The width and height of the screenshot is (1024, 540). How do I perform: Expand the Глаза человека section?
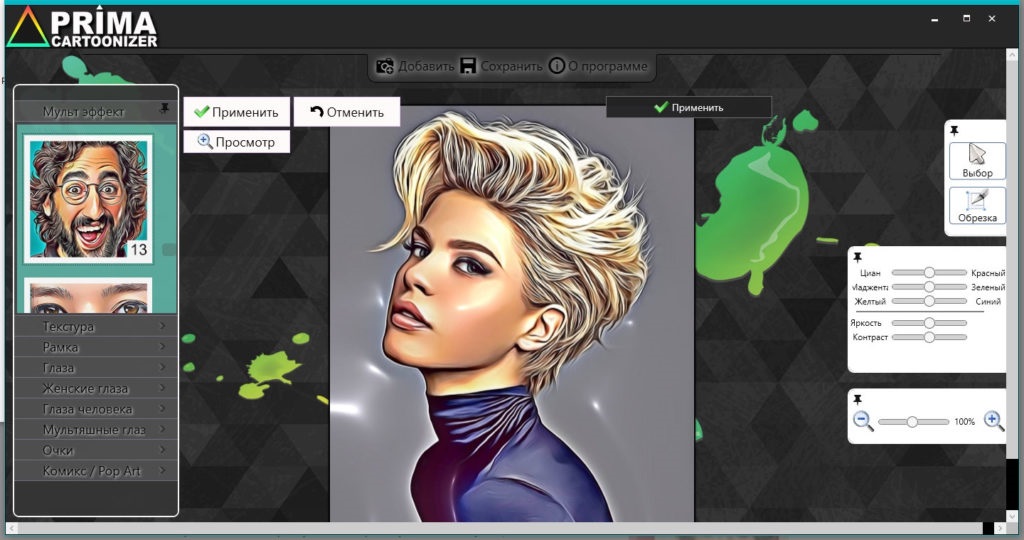(x=95, y=409)
